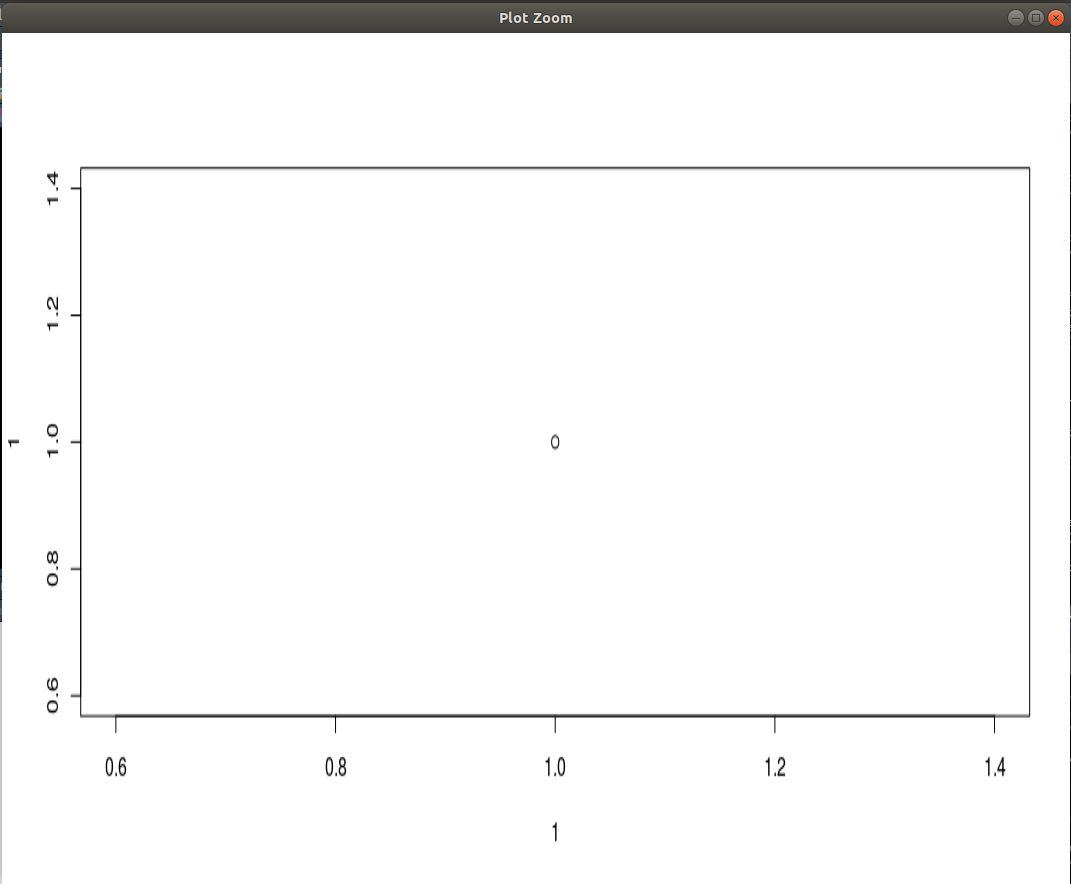Image resolution: width=1071 pixels, height=884 pixels.
Task: Minimize the Plot Zoom window
Action: click(x=1014, y=17)
